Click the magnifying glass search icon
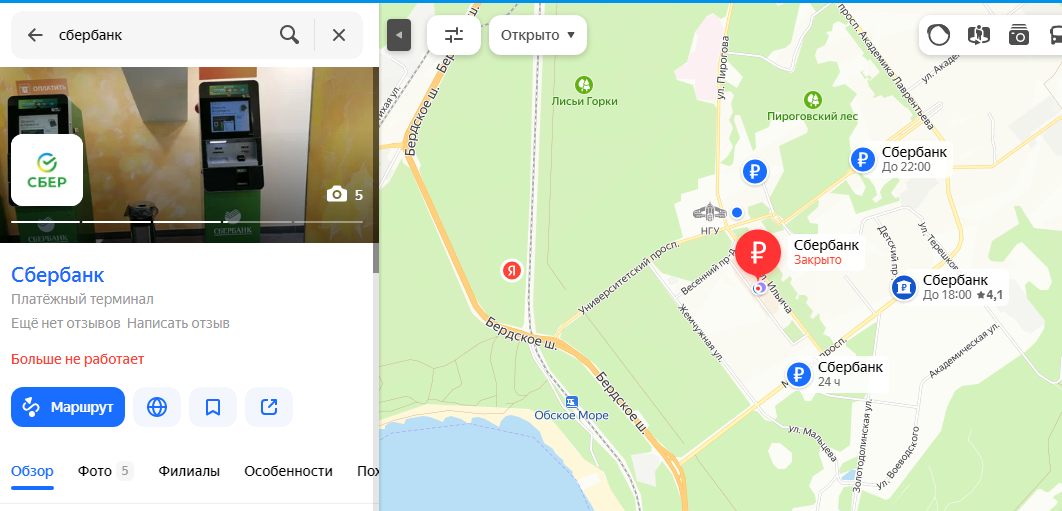The height and width of the screenshot is (511, 1062). tap(289, 35)
